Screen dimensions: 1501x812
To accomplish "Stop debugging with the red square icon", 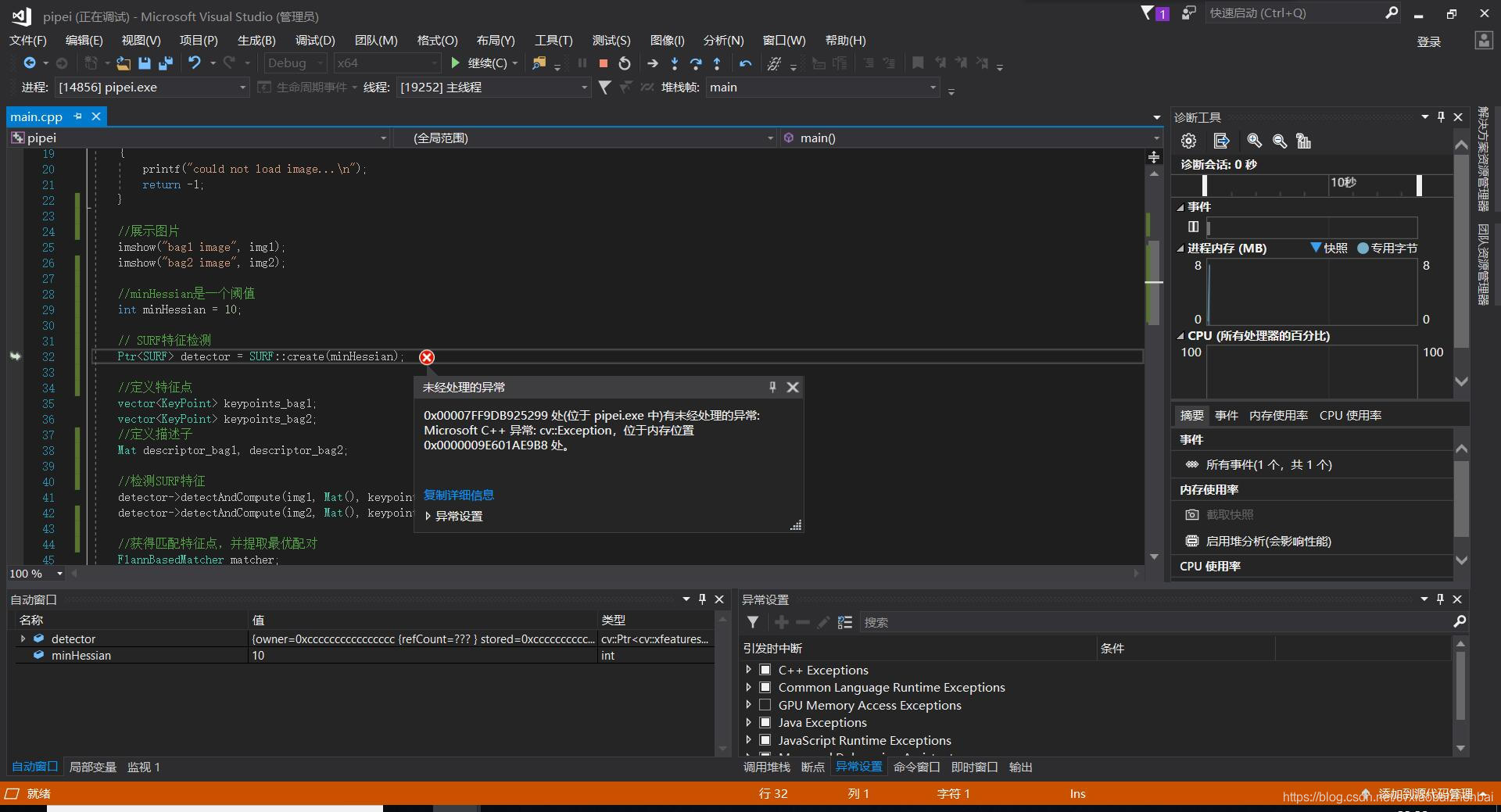I will [603, 63].
